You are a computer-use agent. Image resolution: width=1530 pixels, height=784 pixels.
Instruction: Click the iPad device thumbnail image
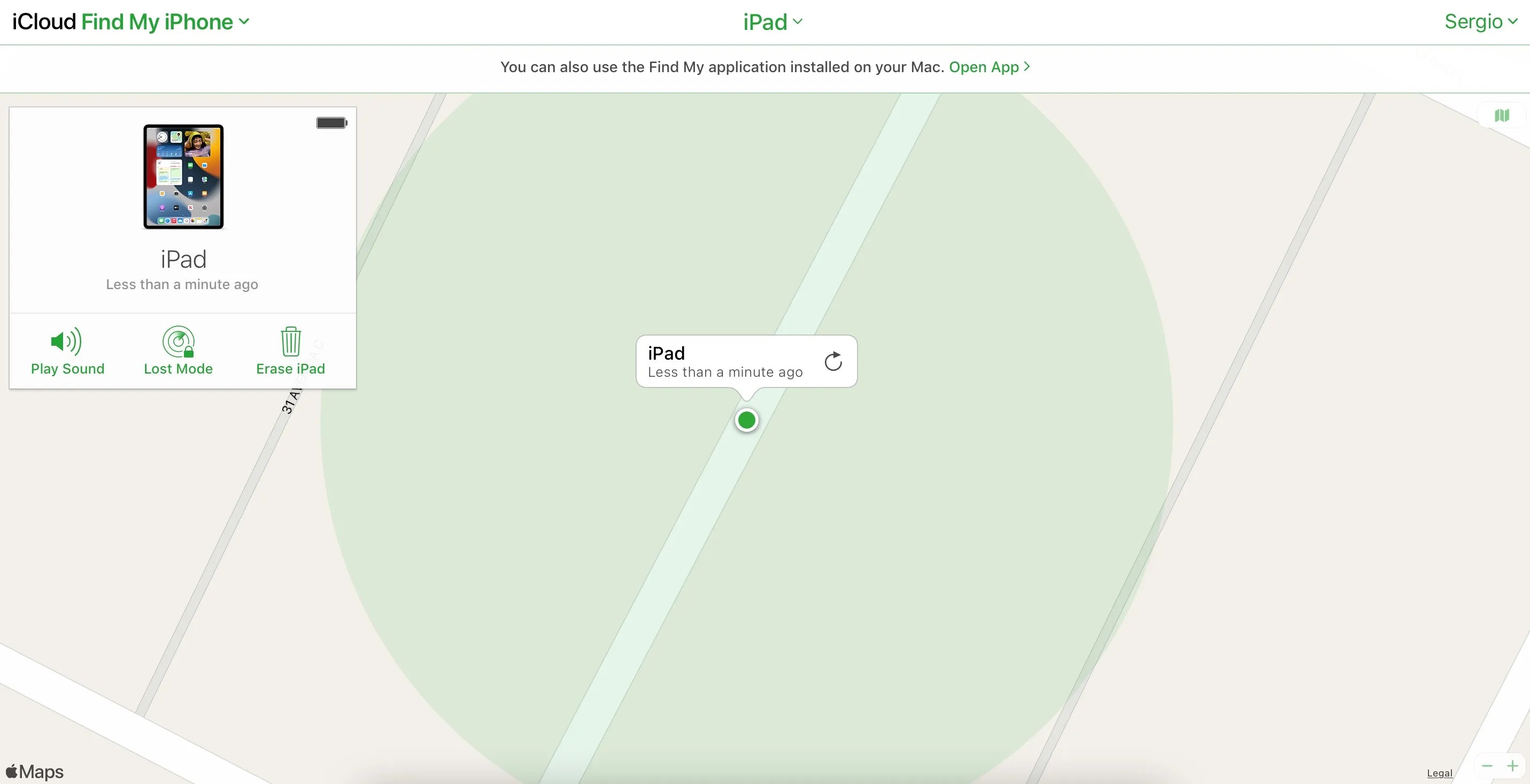184,176
